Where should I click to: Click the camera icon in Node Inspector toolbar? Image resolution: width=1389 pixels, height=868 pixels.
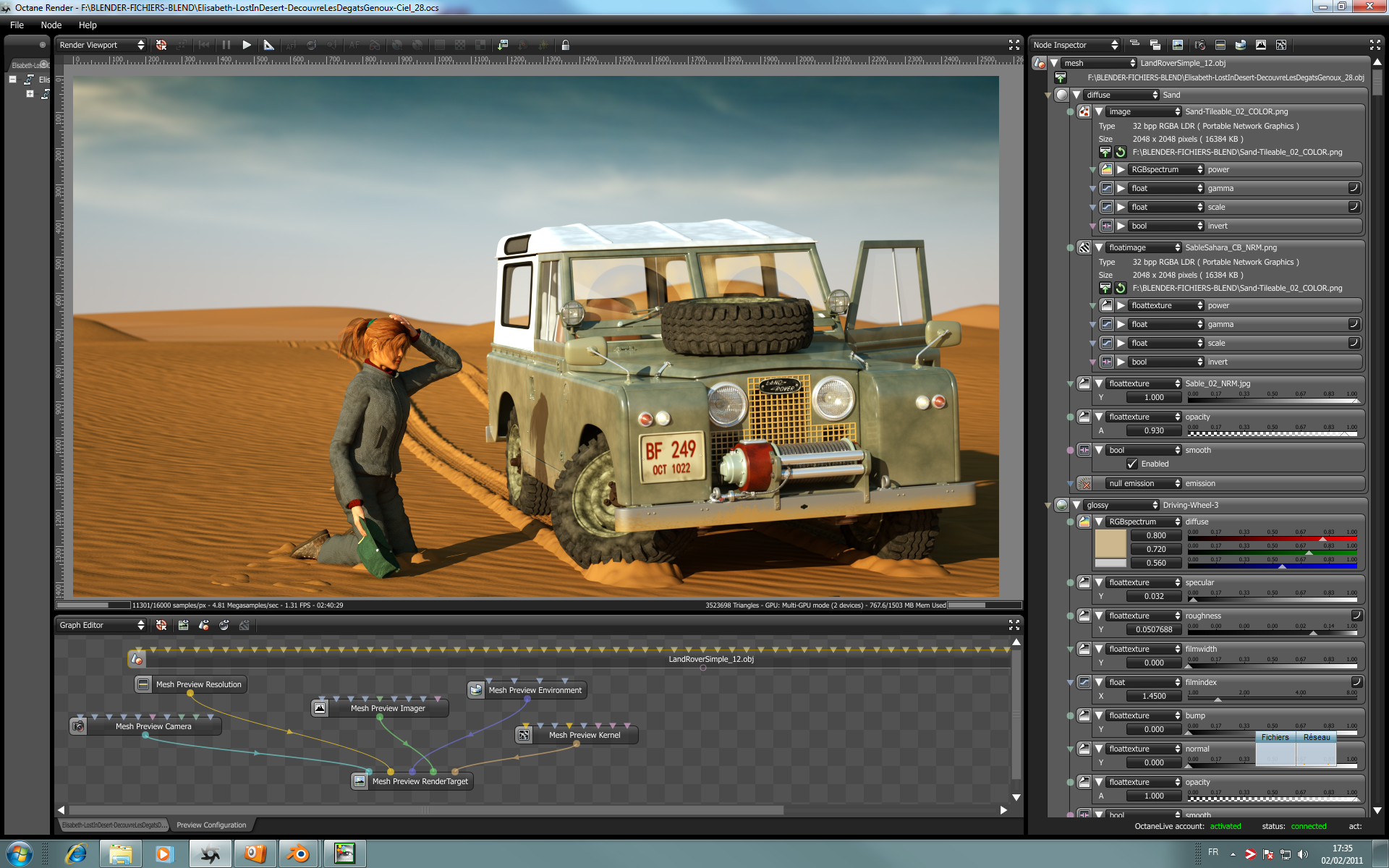coord(1199,45)
